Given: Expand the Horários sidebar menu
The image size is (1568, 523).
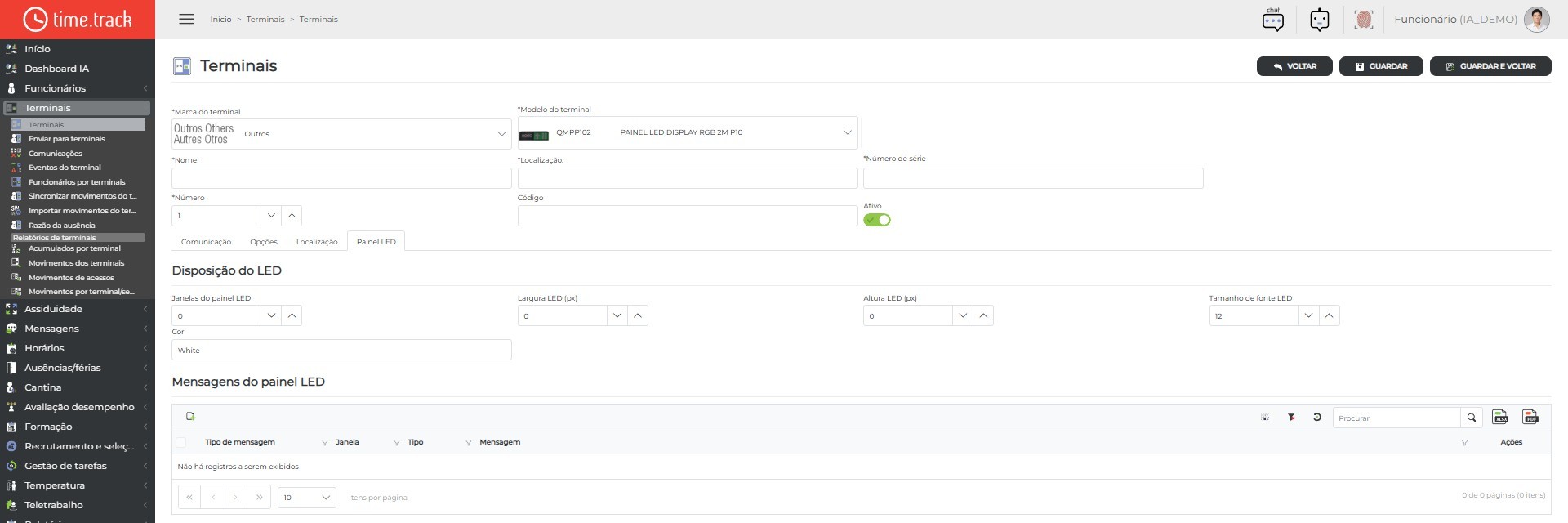Looking at the screenshot, I should tap(78, 348).
